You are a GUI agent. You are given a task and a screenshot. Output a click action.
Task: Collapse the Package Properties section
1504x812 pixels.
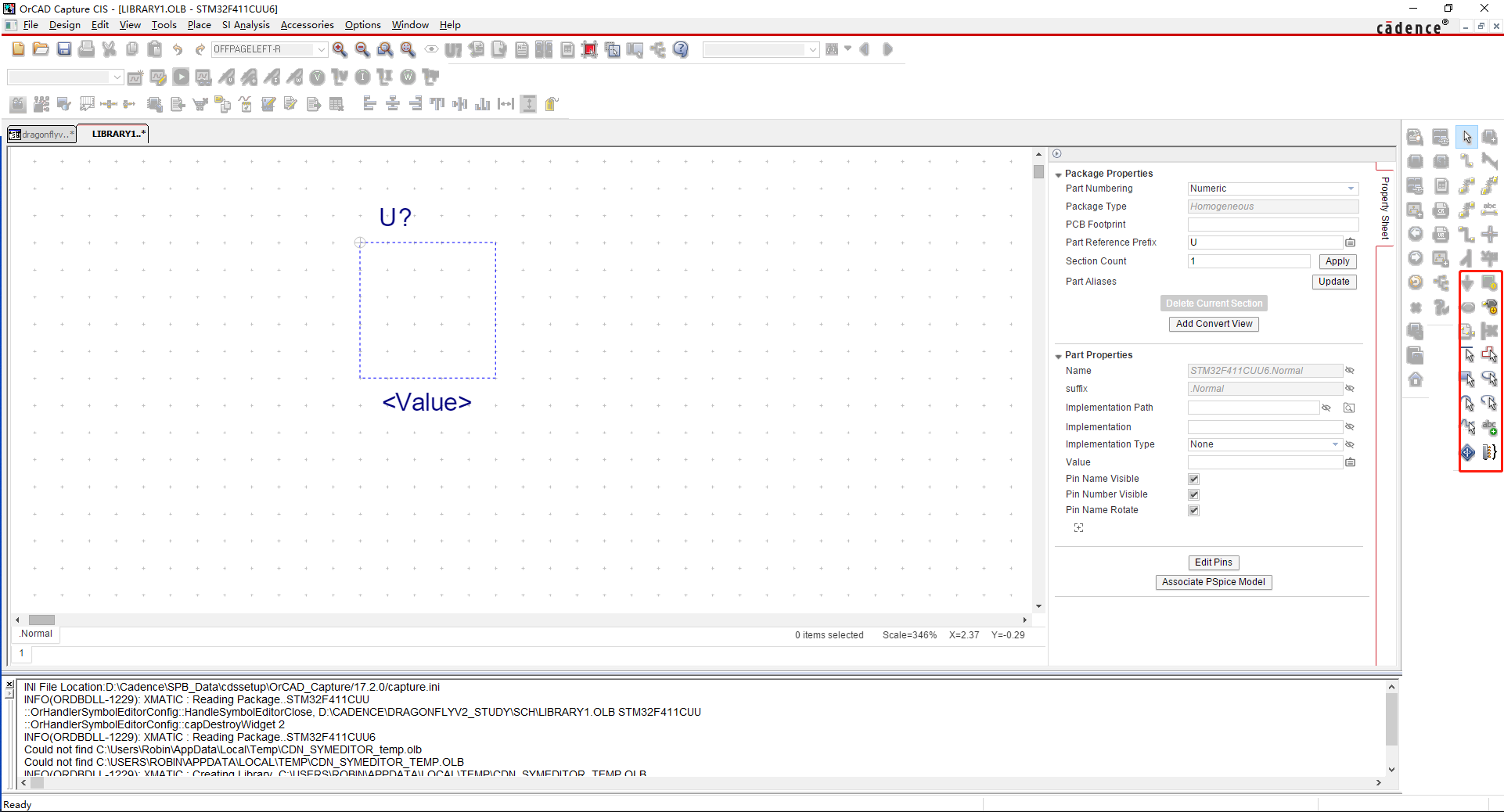click(1059, 174)
